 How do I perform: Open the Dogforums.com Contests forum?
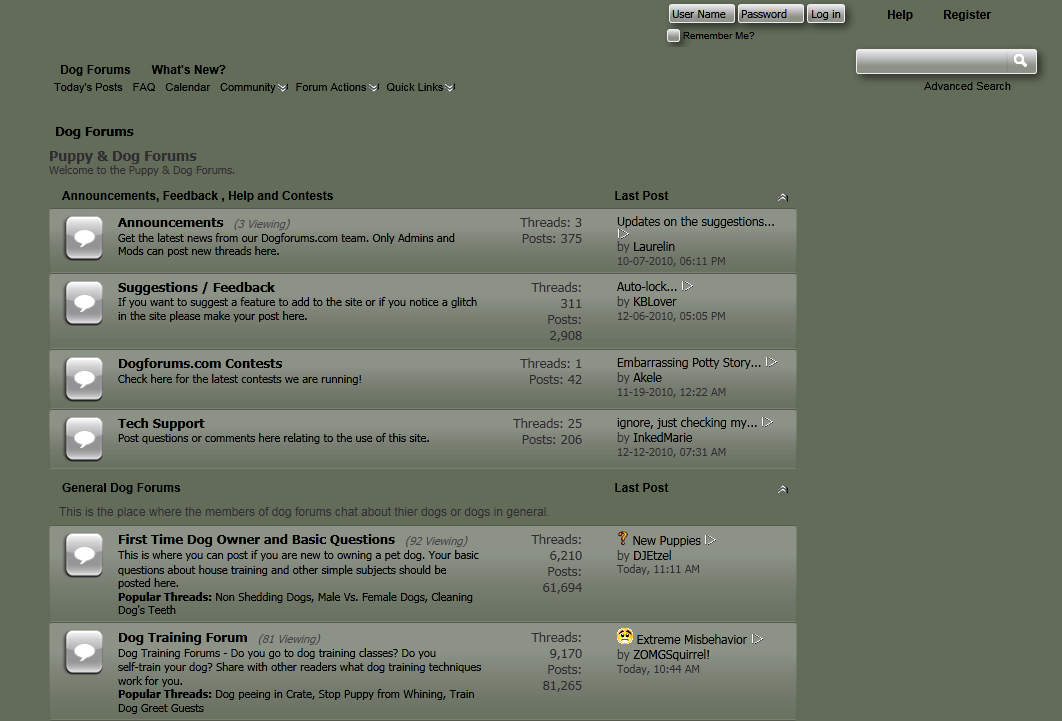200,363
